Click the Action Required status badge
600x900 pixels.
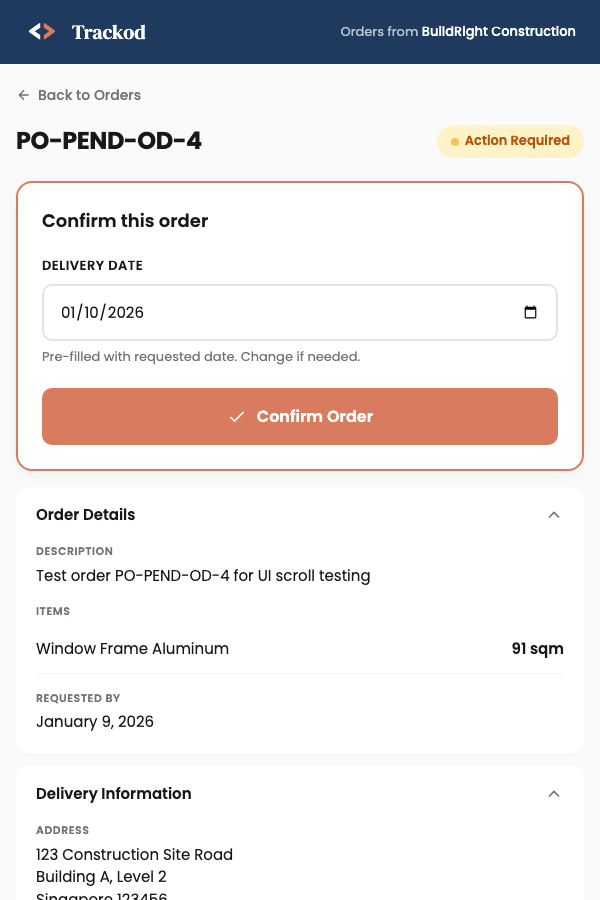point(510,141)
